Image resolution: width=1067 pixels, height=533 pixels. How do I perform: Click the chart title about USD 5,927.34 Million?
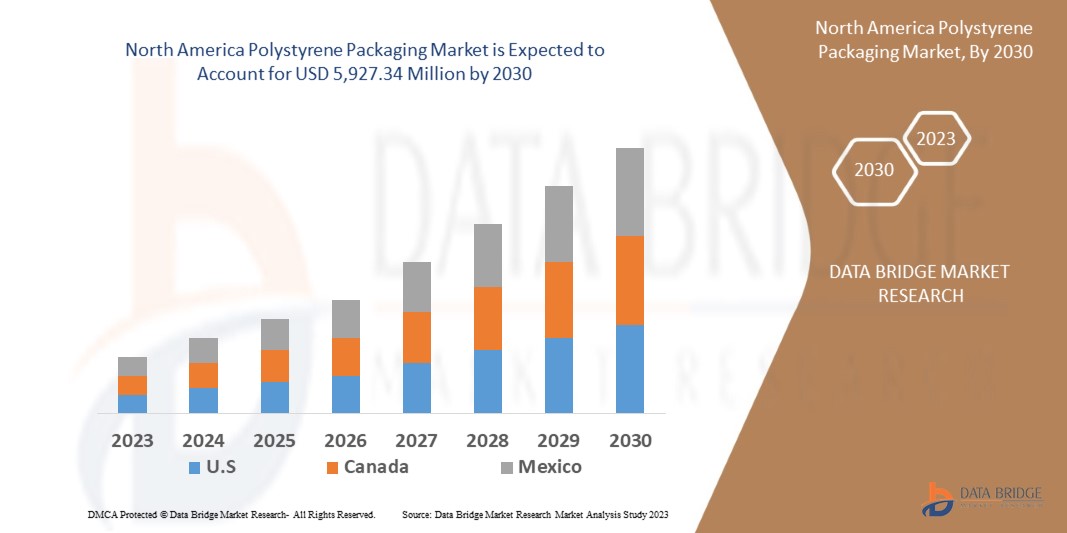coord(366,60)
